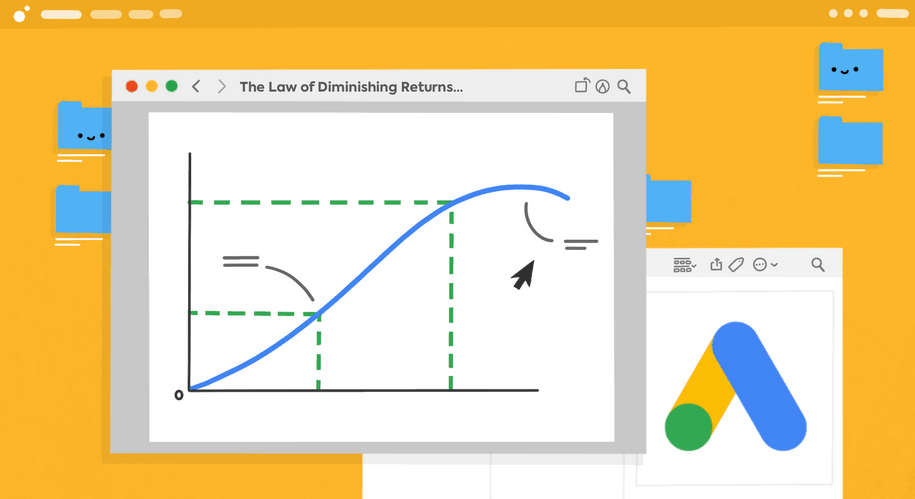Select the lower-left desktop folder
915x499 pixels.
coord(82,209)
